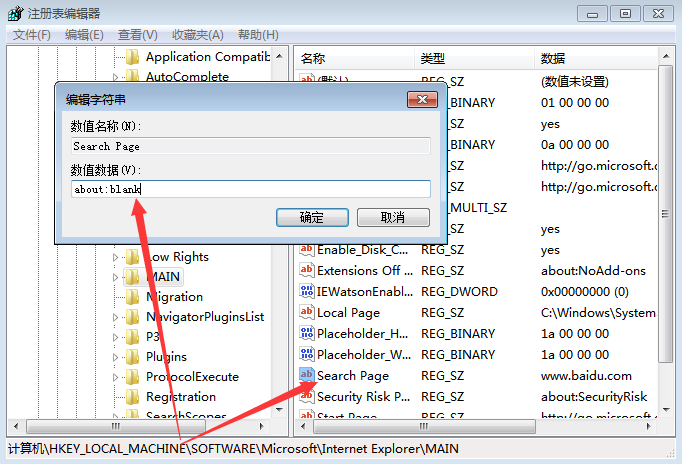The height and width of the screenshot is (464, 682).
Task: Click the Extensions Off value icon
Action: pos(307,271)
